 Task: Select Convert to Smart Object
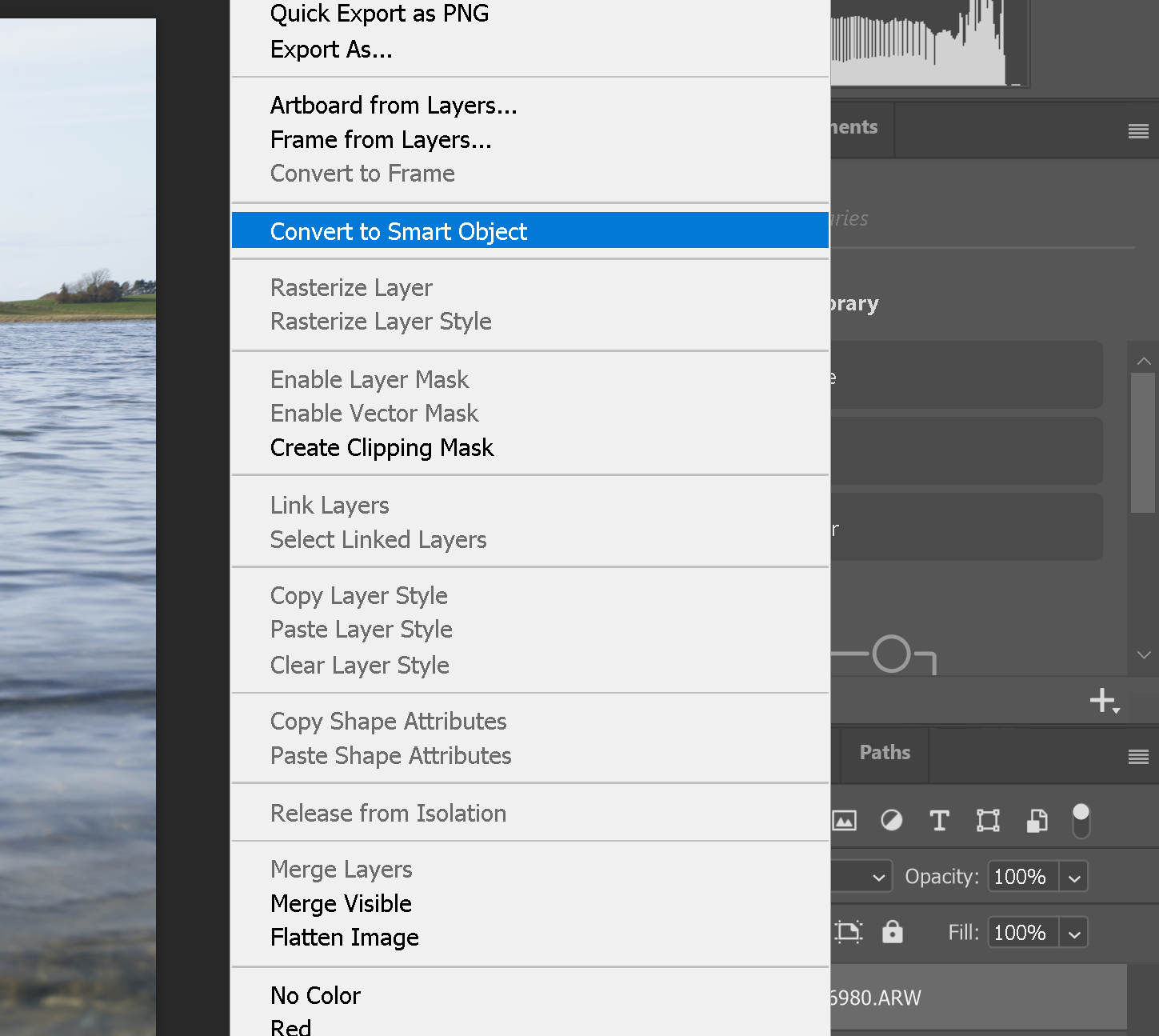(x=398, y=231)
